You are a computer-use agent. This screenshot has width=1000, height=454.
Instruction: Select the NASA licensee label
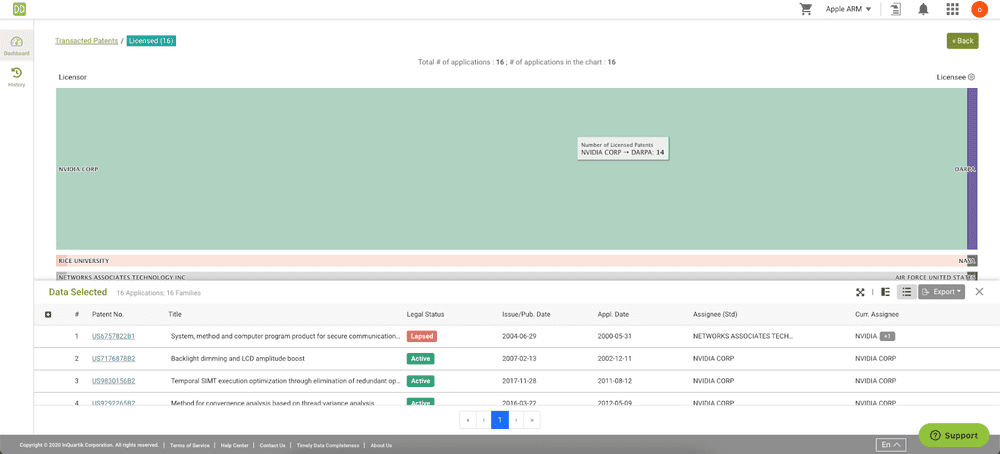point(967,261)
